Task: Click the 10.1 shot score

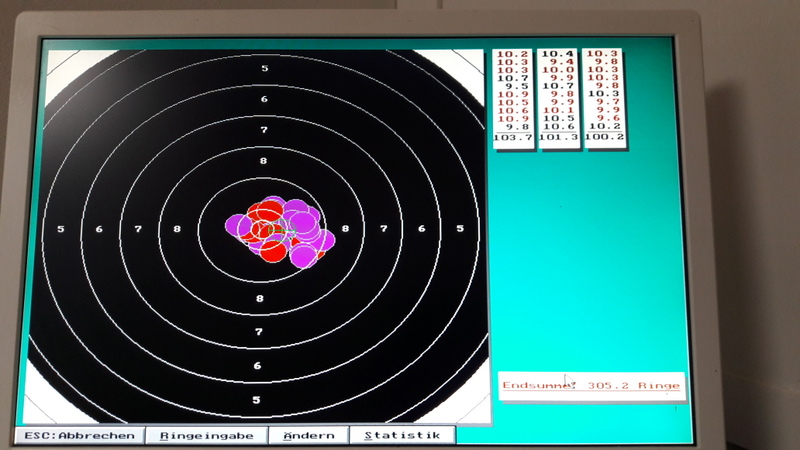Action: click(559, 110)
